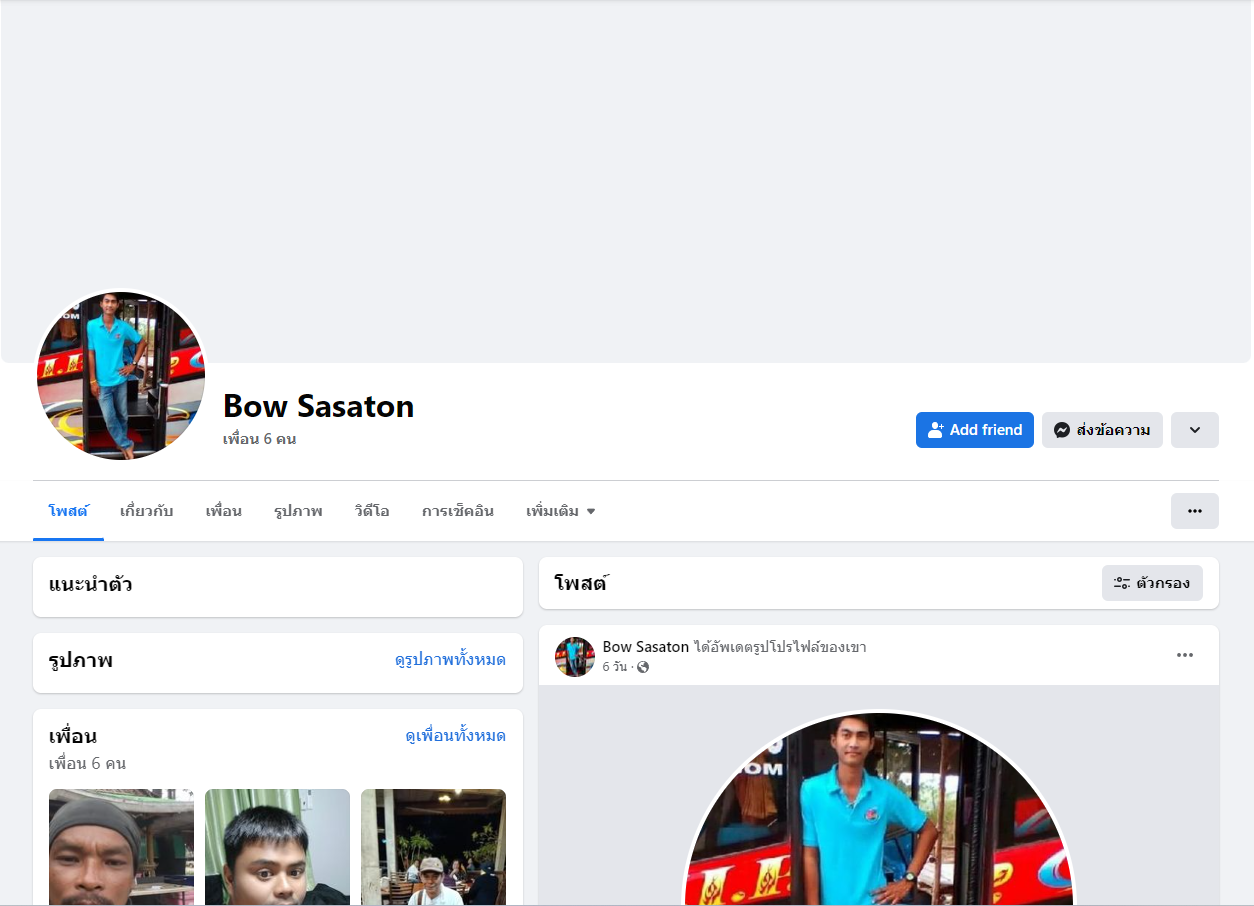
Task: Click the Add friend button
Action: pyautogui.click(x=975, y=430)
